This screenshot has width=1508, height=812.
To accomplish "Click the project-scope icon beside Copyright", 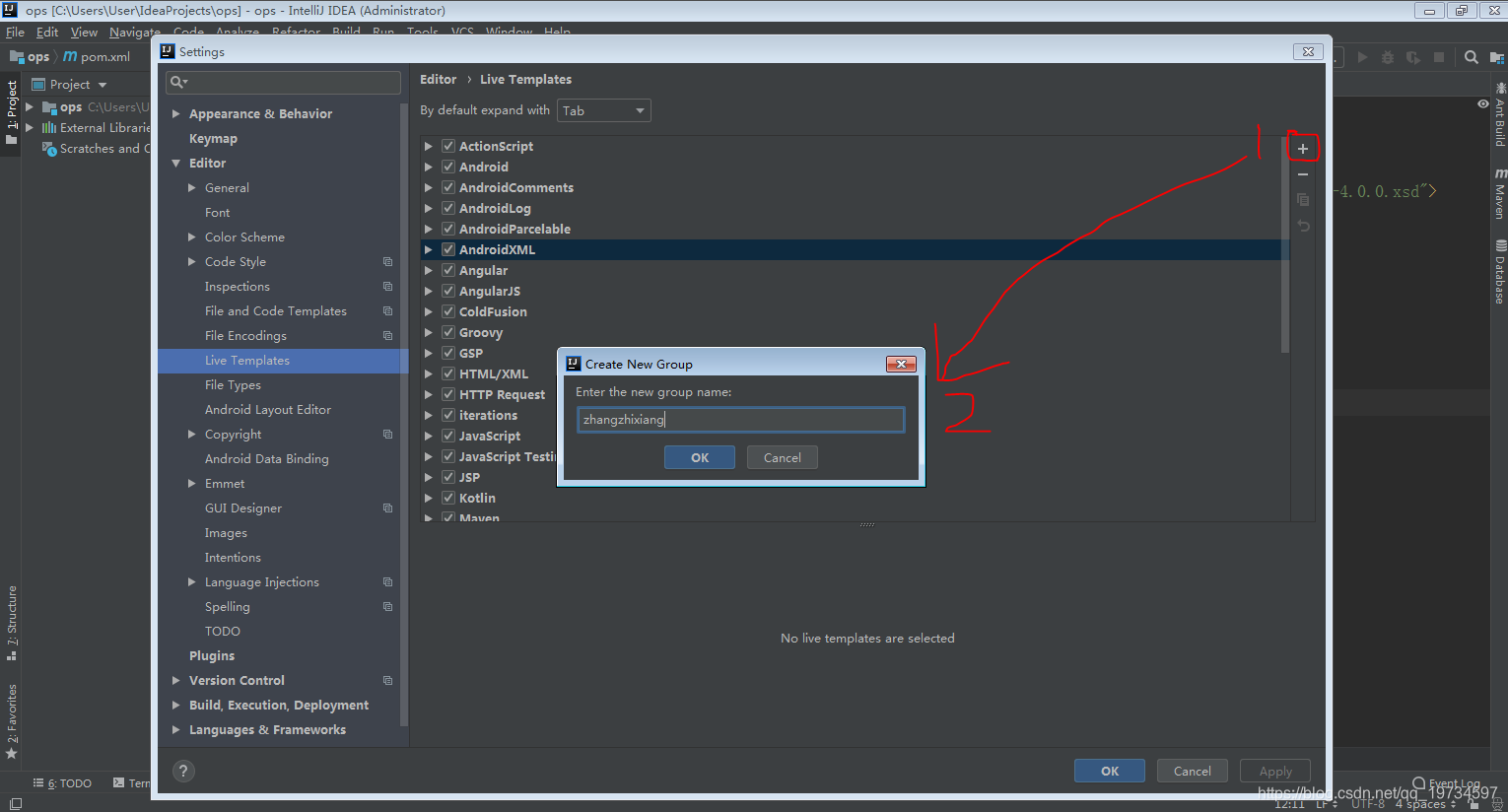I will (387, 435).
